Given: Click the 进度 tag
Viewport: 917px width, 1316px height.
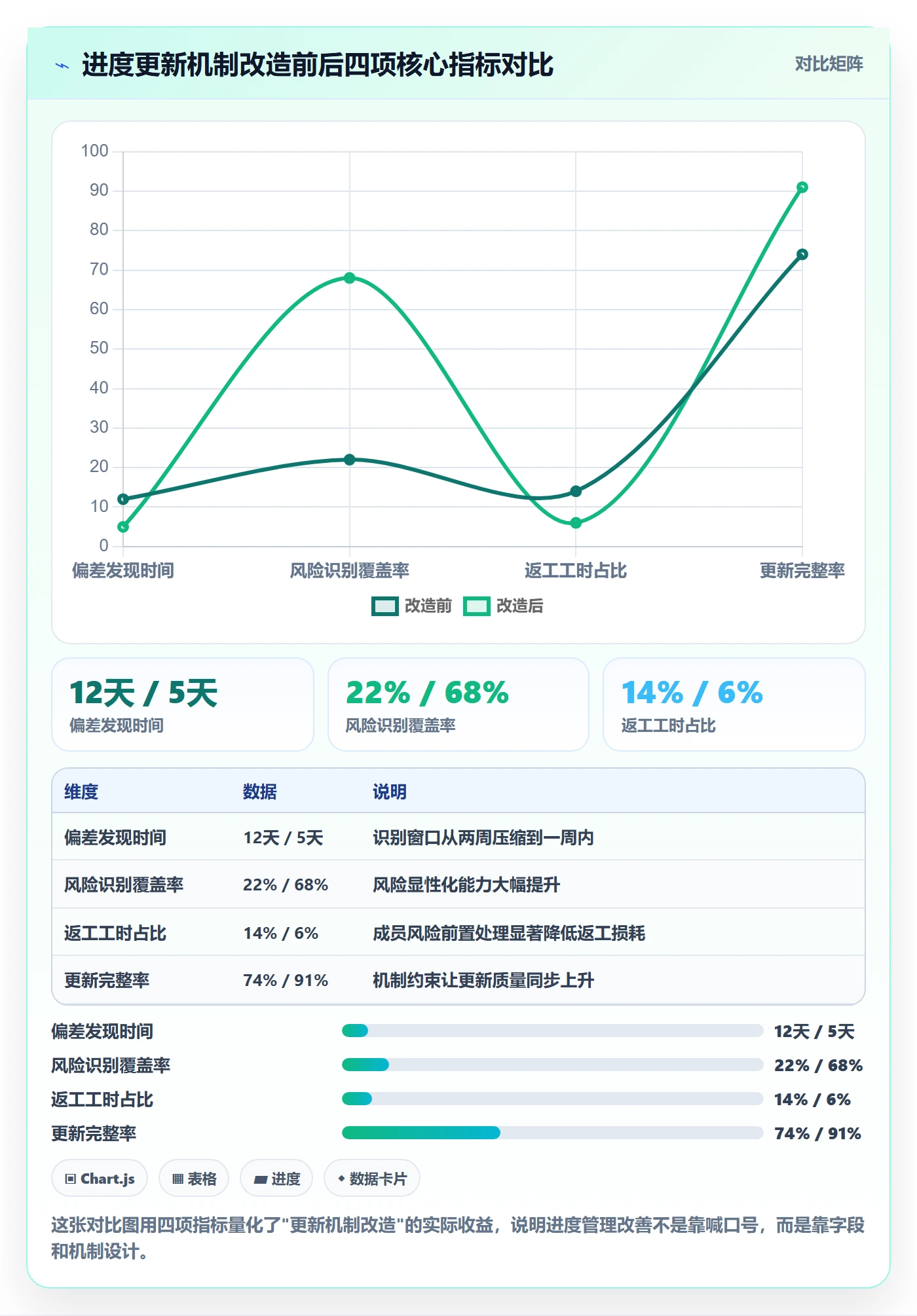Looking at the screenshot, I should 276,1179.
